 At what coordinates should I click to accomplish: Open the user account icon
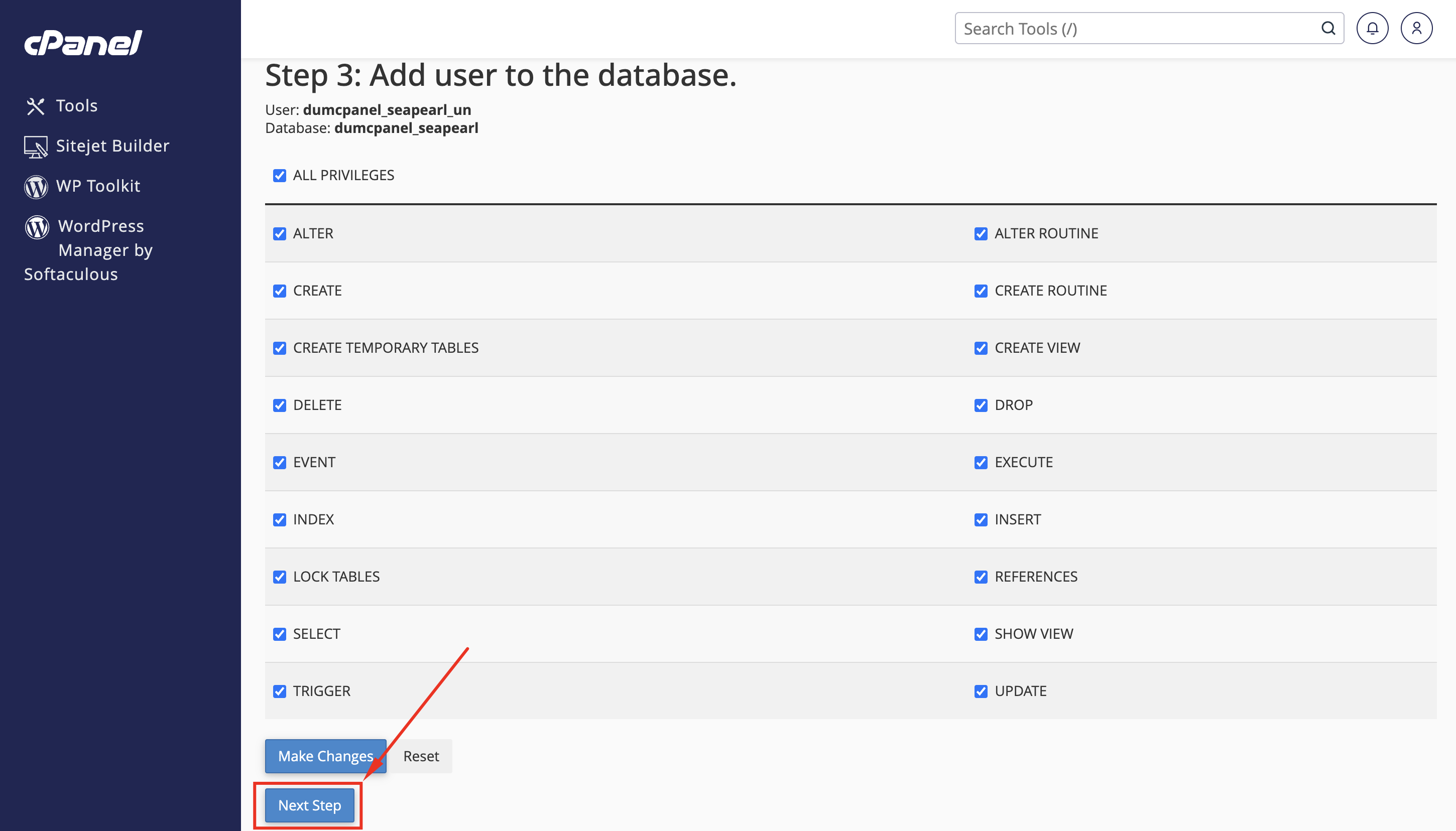point(1416,28)
